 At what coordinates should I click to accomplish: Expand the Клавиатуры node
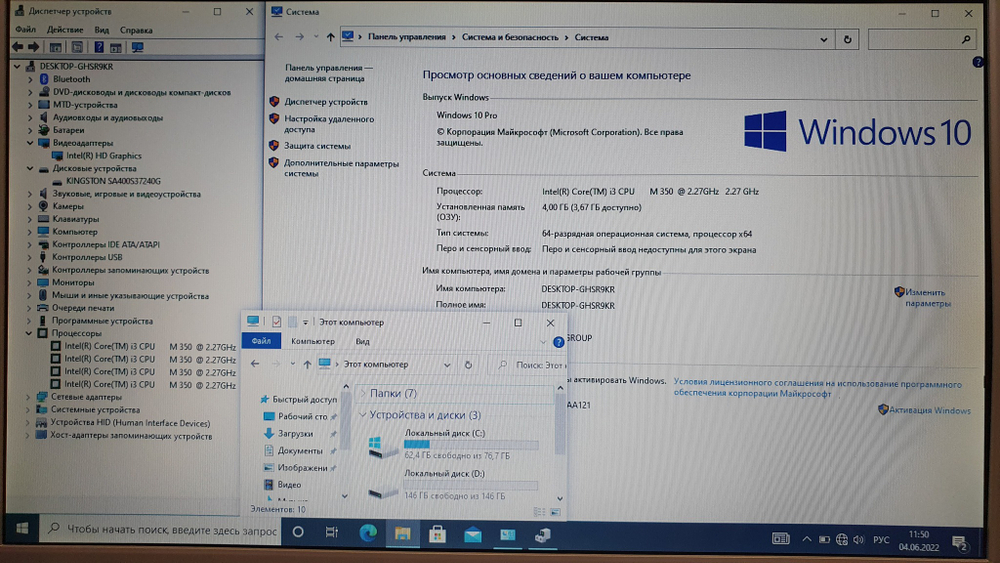29,219
